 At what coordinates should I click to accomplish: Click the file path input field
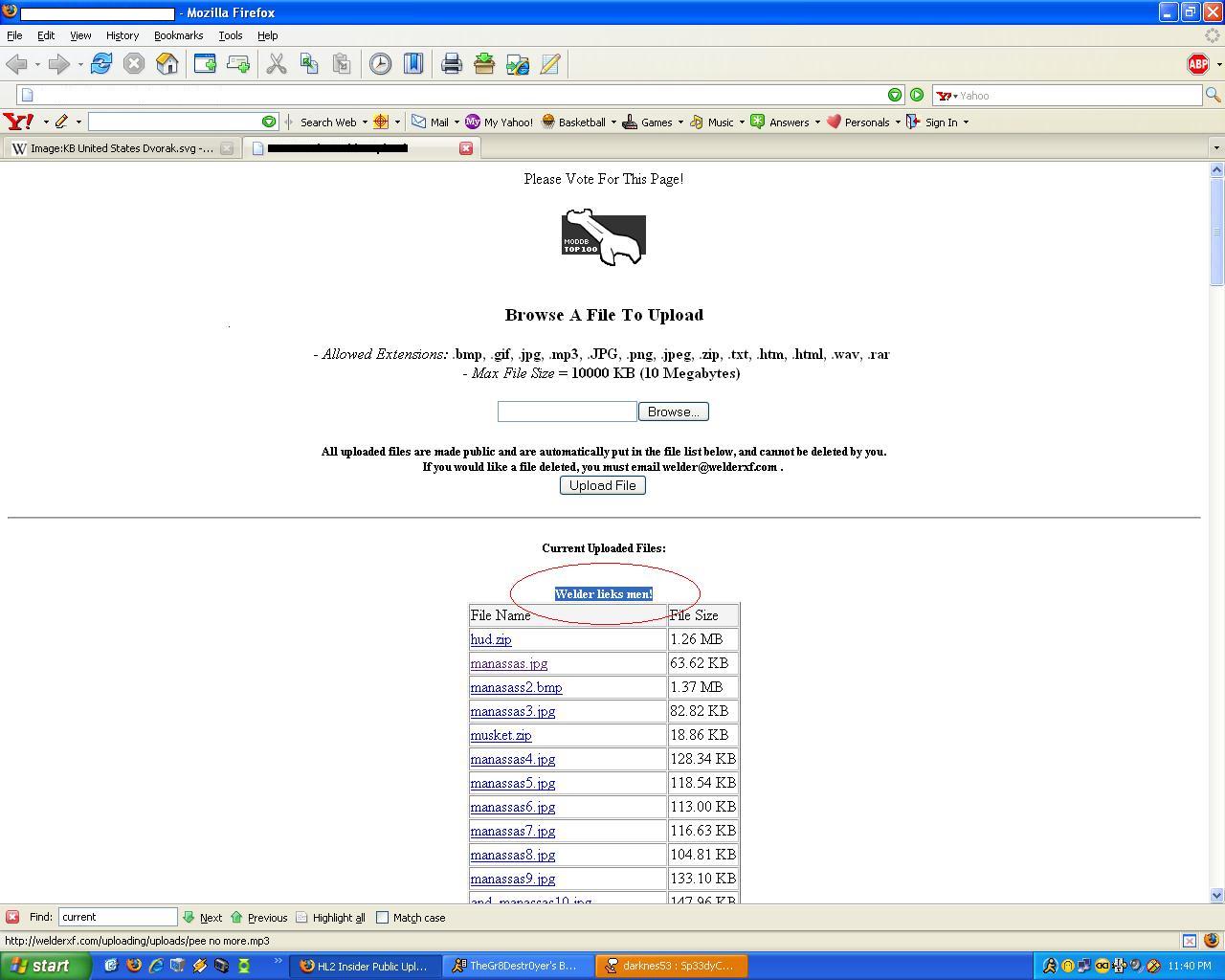pyautogui.click(x=567, y=412)
